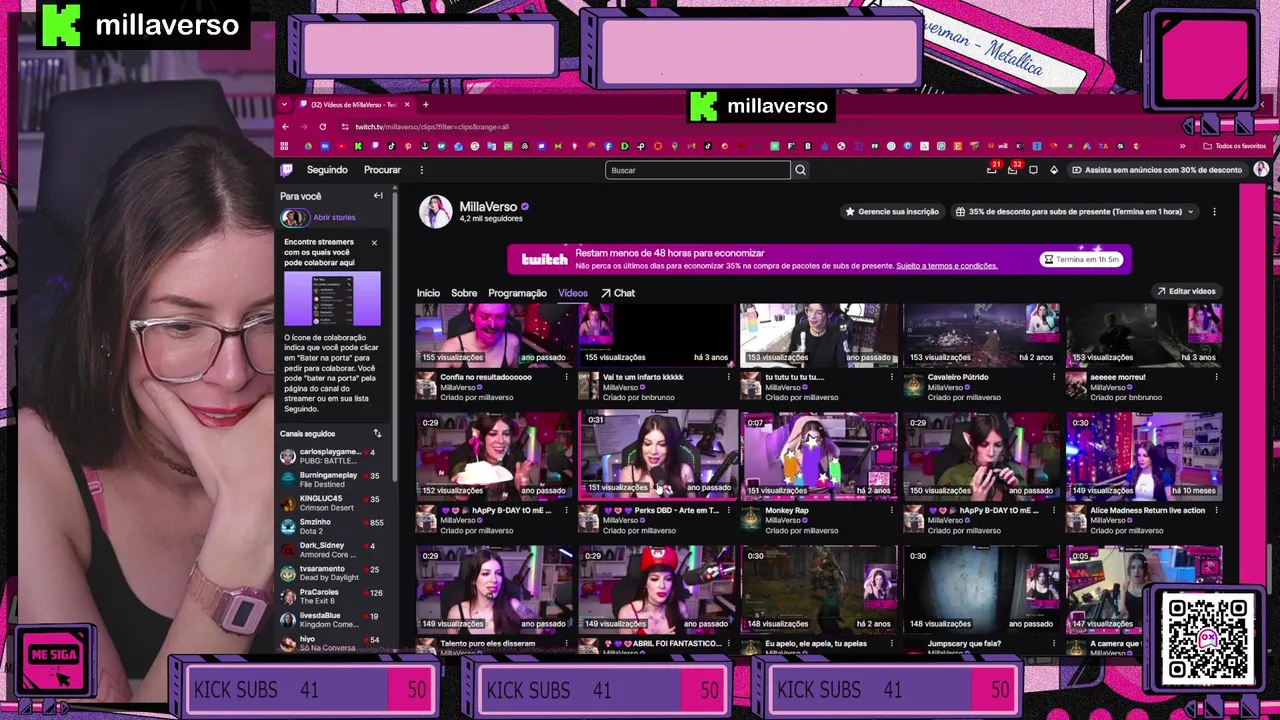
Task: Open options for the Perks DBD clip
Action: [729, 510]
